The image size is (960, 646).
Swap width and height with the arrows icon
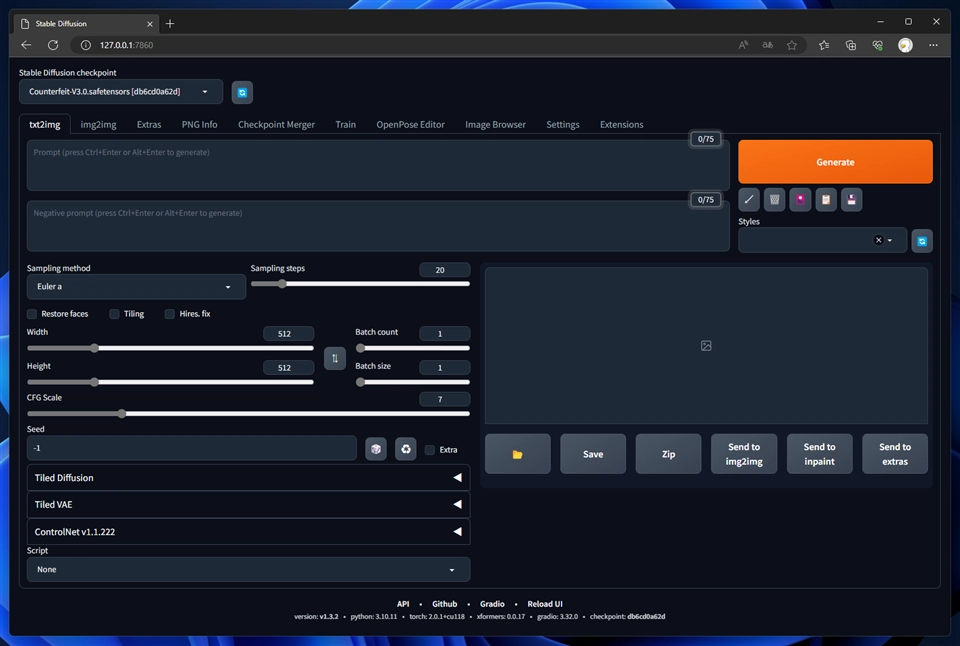click(x=335, y=358)
